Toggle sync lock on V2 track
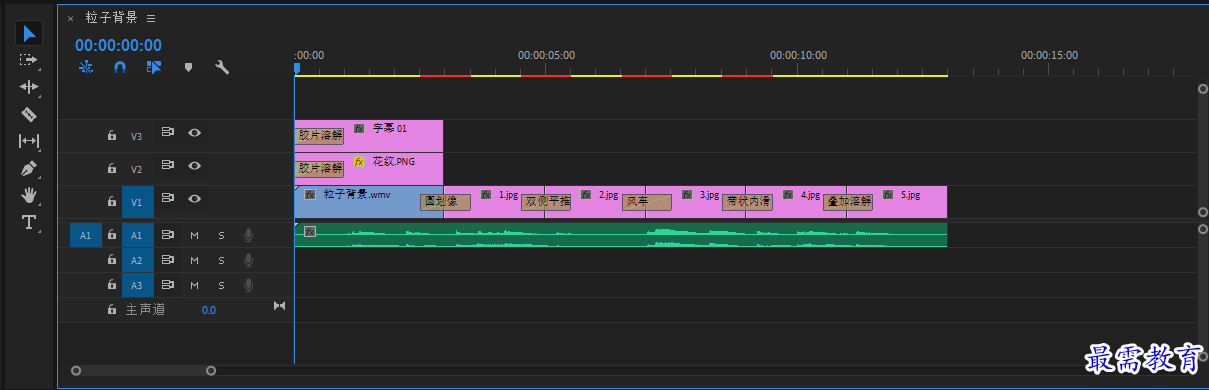The height and width of the screenshot is (390, 1209). [168, 165]
